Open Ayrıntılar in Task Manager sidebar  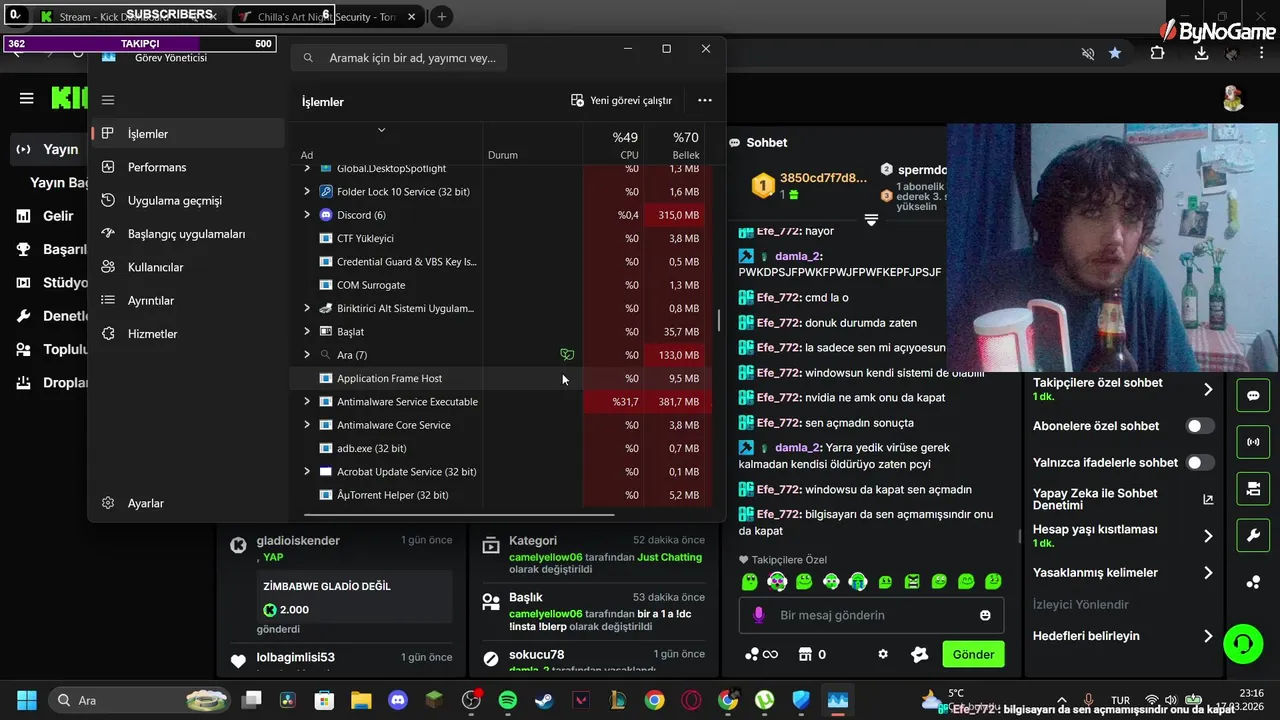[x=188, y=300]
